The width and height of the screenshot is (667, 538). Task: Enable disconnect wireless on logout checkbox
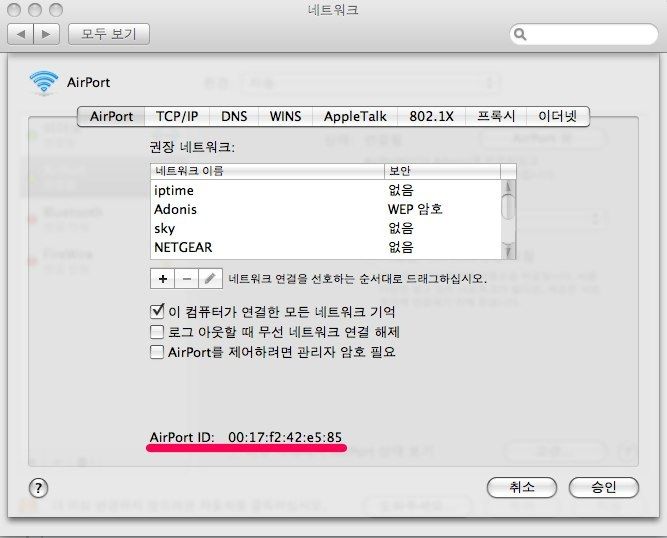point(157,332)
